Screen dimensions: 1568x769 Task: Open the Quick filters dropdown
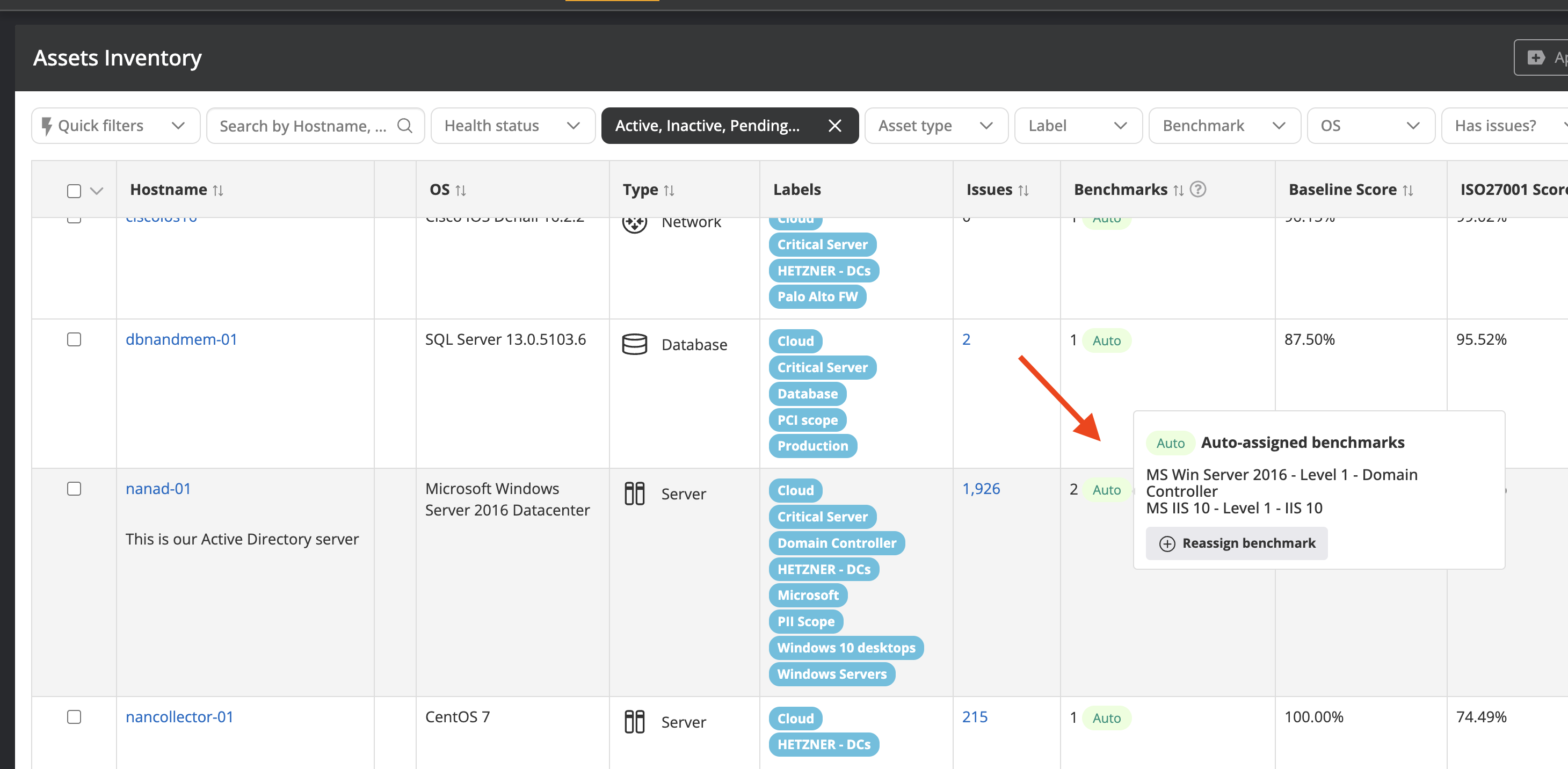[x=115, y=126]
